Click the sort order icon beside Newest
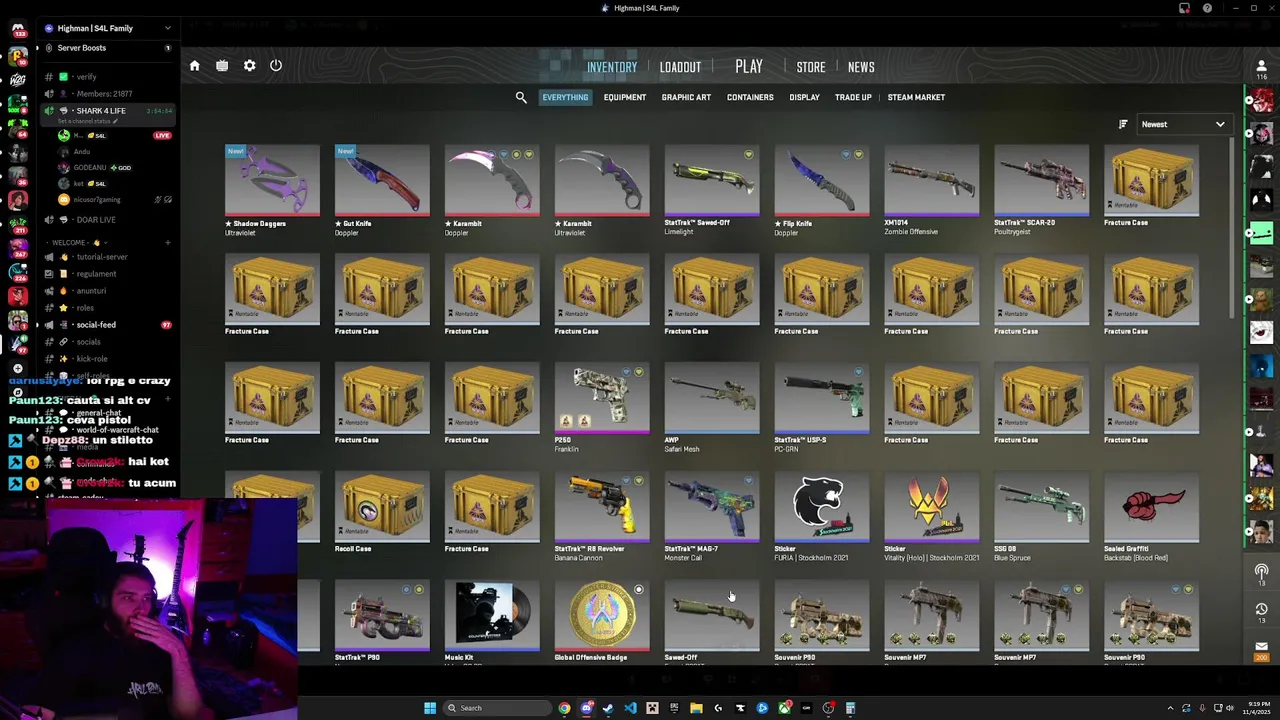The image size is (1280, 720). 1123,124
